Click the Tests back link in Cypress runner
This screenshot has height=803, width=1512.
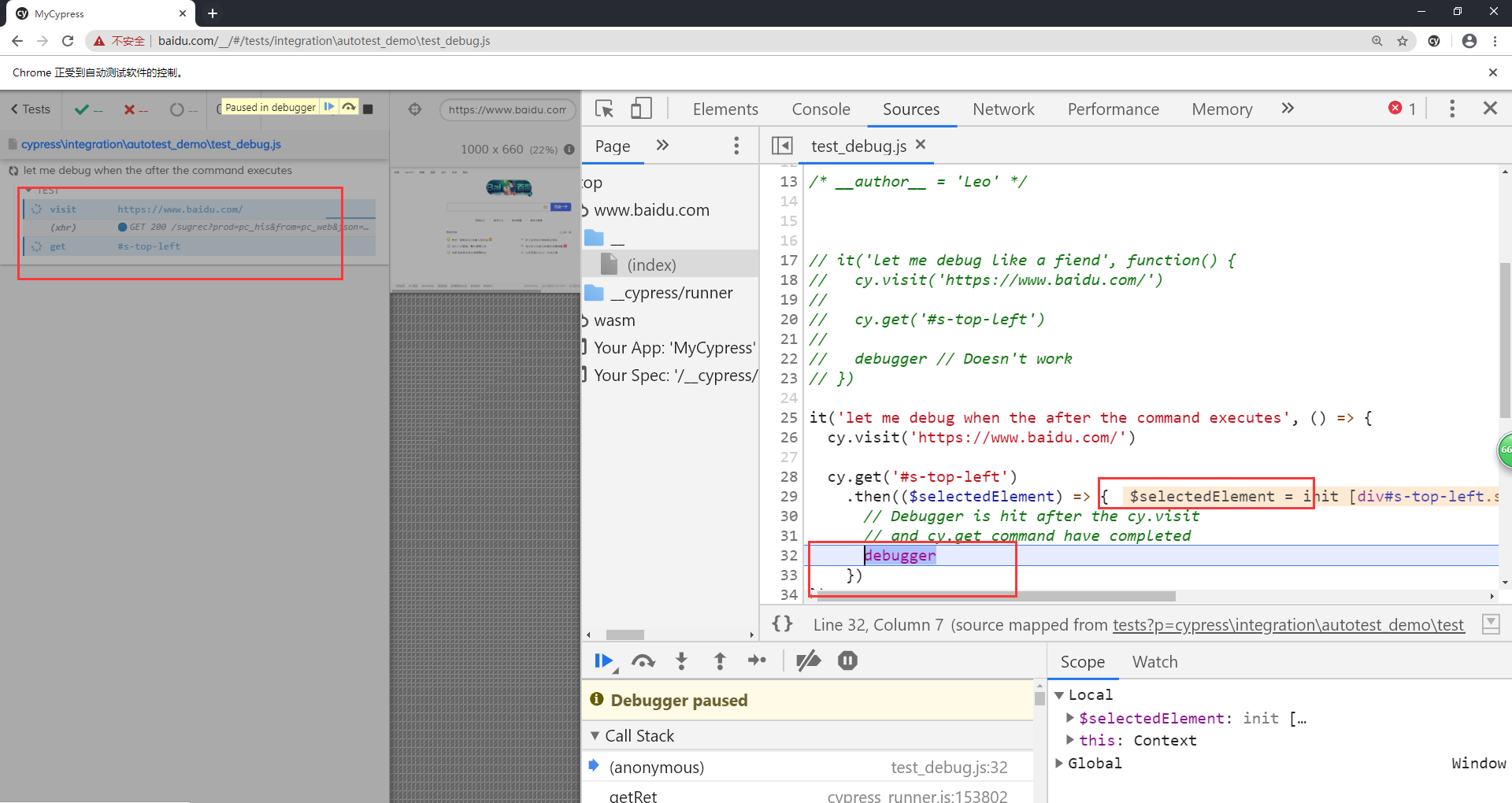(30, 109)
